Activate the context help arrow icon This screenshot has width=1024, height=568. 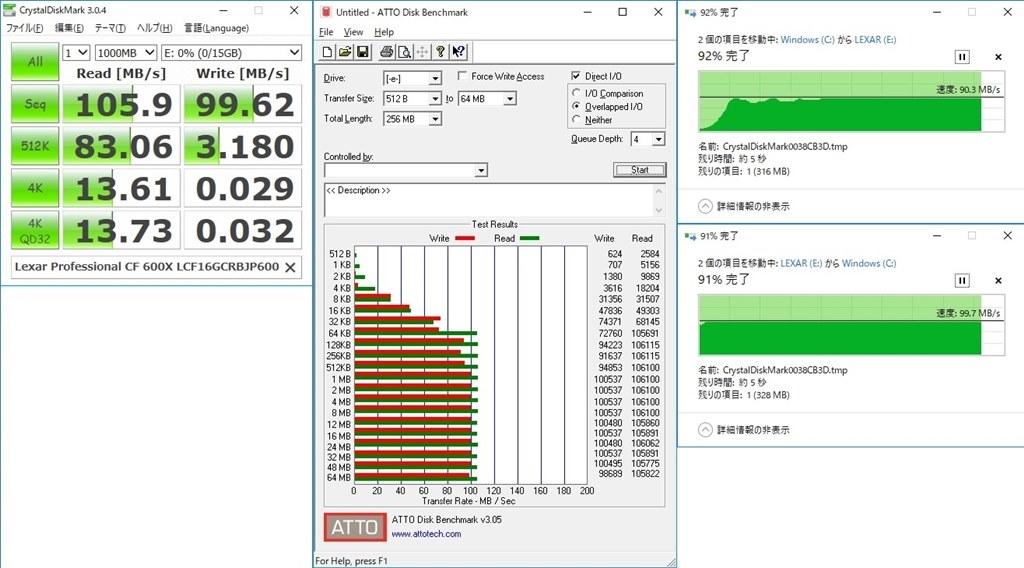[x=458, y=52]
